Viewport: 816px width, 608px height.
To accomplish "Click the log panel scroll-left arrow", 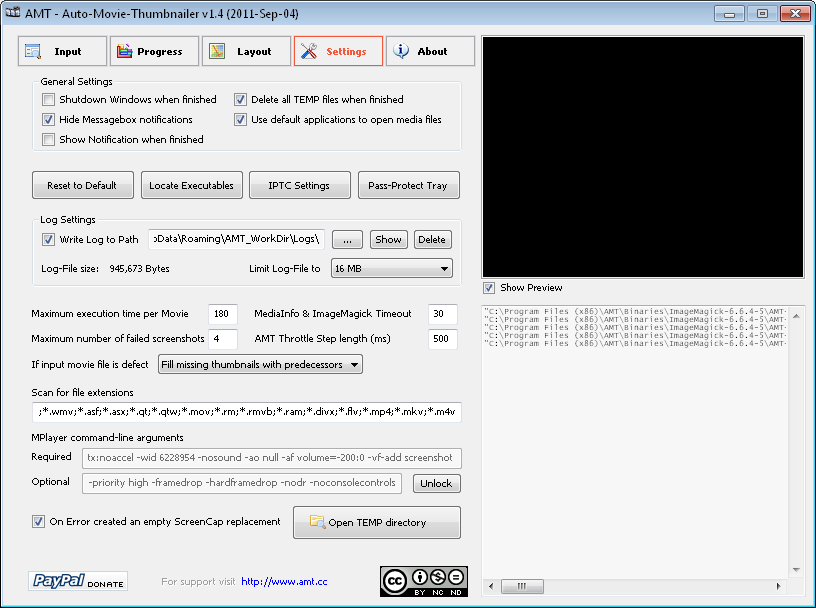I will [x=491, y=586].
